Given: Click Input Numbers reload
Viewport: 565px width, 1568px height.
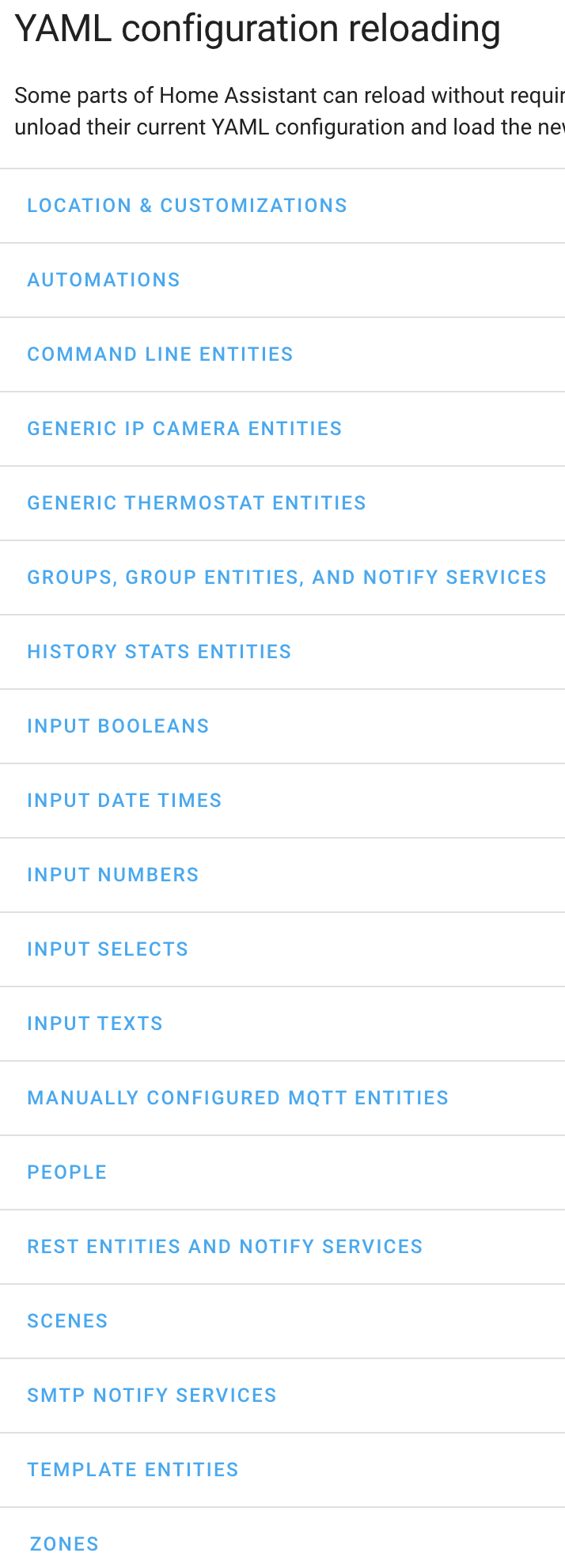Looking at the screenshot, I should click(112, 875).
